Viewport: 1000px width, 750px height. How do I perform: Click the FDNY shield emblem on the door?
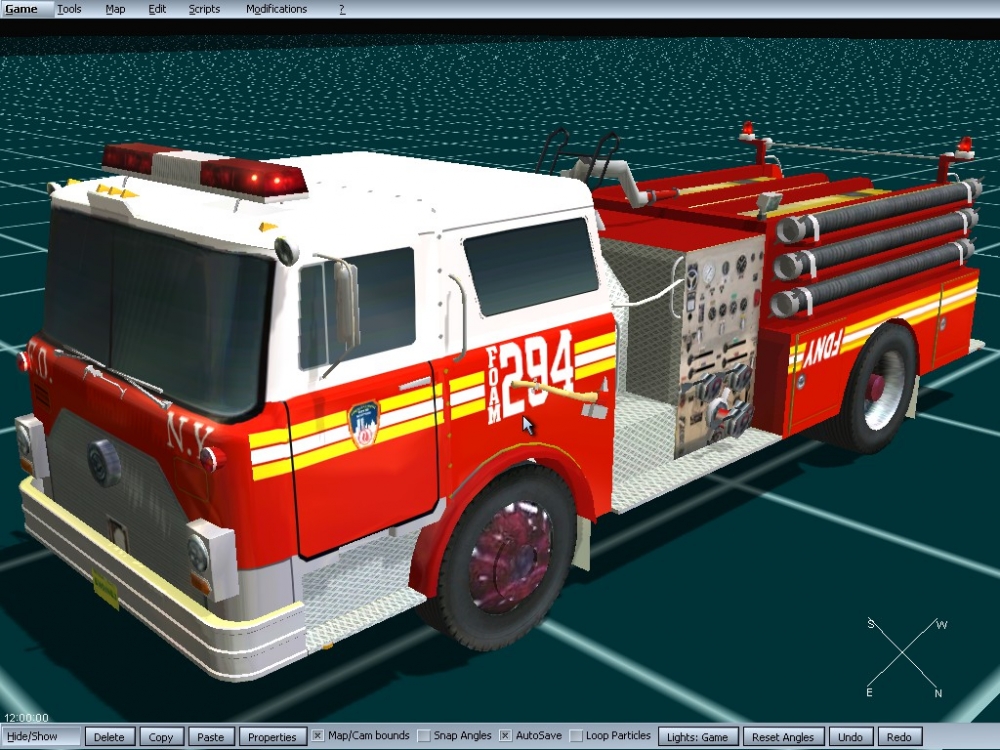(x=364, y=423)
